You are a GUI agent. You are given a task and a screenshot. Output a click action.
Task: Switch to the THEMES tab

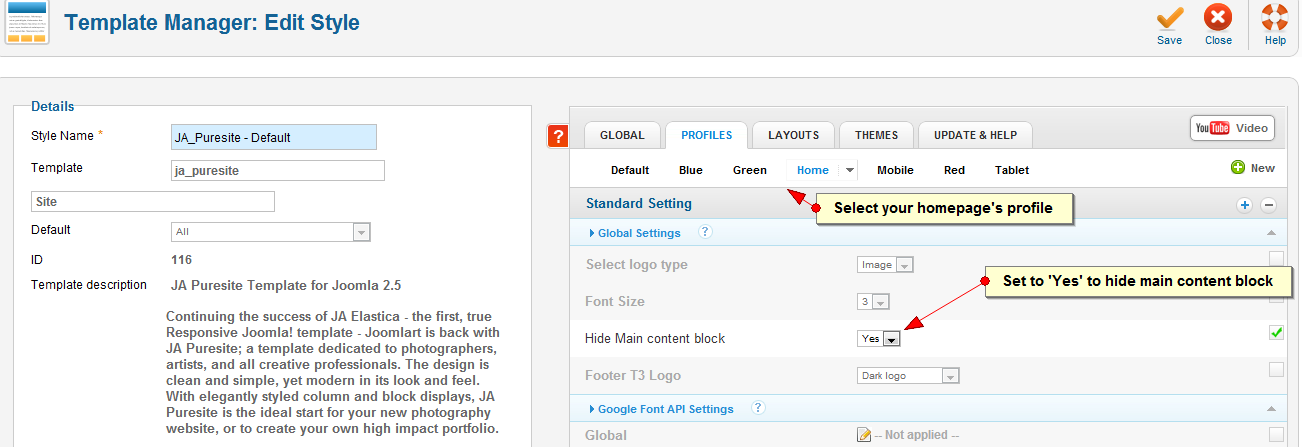coord(876,135)
